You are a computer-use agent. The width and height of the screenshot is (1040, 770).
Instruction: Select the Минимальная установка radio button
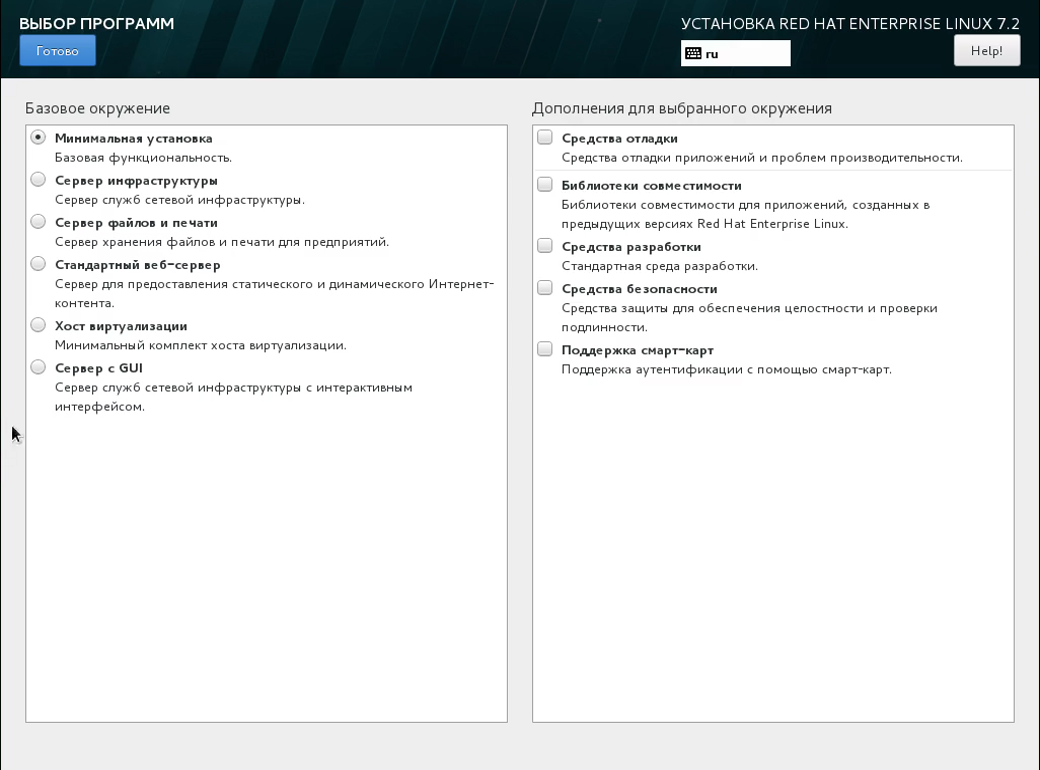[x=38, y=137]
